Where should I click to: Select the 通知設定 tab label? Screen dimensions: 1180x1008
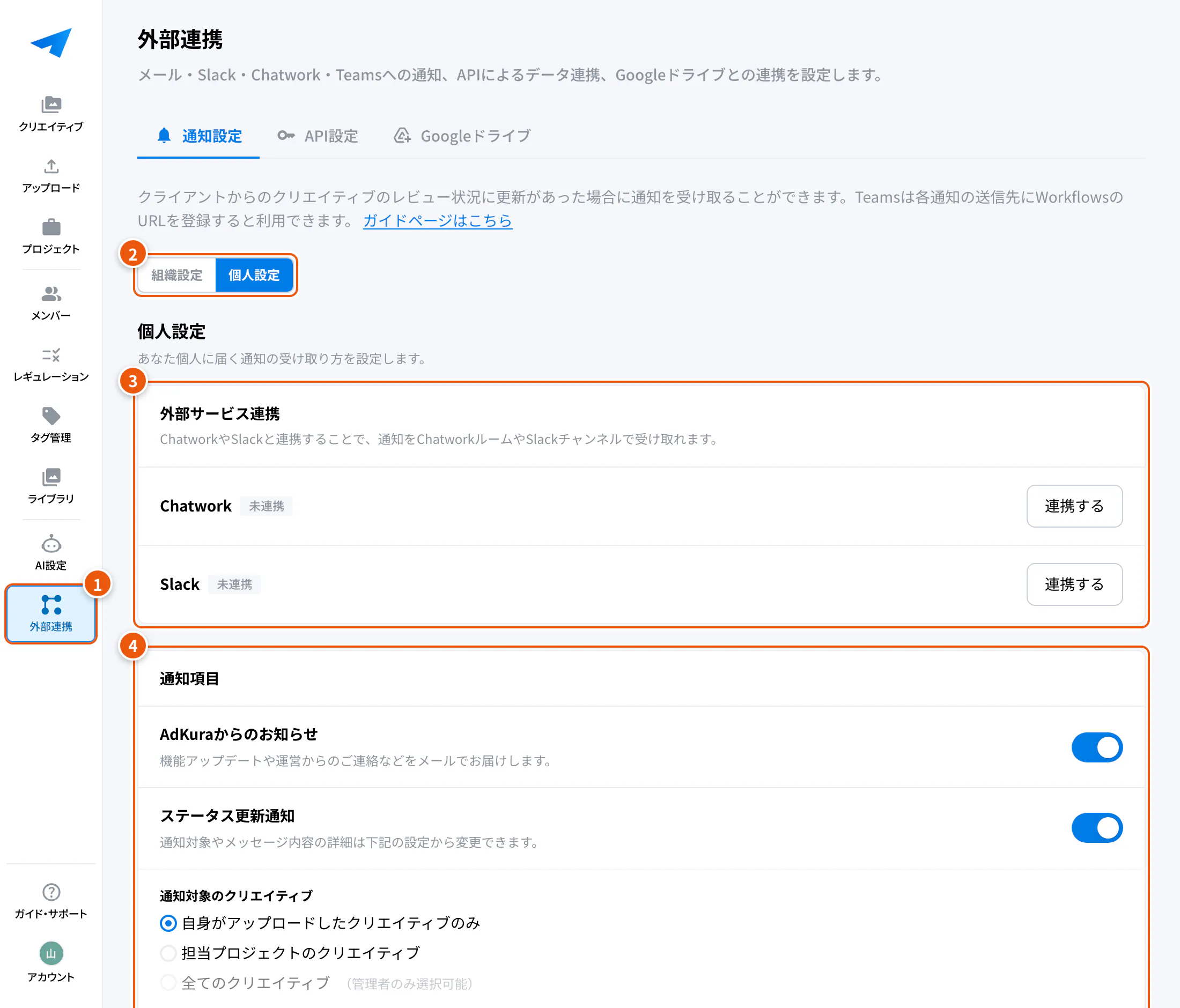[x=212, y=136]
